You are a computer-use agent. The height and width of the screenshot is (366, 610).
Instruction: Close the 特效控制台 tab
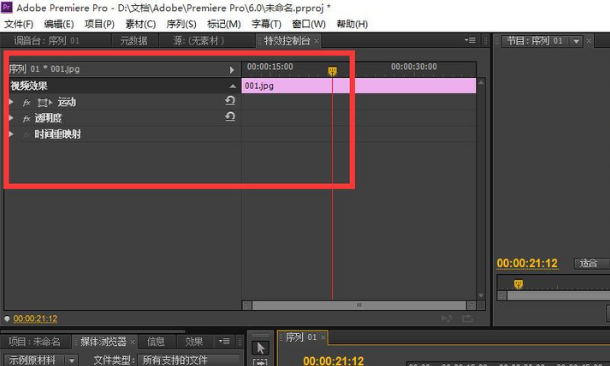316,41
